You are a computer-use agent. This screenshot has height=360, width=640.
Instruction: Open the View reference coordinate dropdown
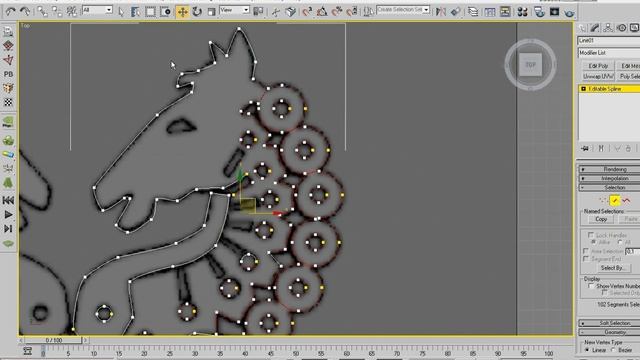coord(234,10)
